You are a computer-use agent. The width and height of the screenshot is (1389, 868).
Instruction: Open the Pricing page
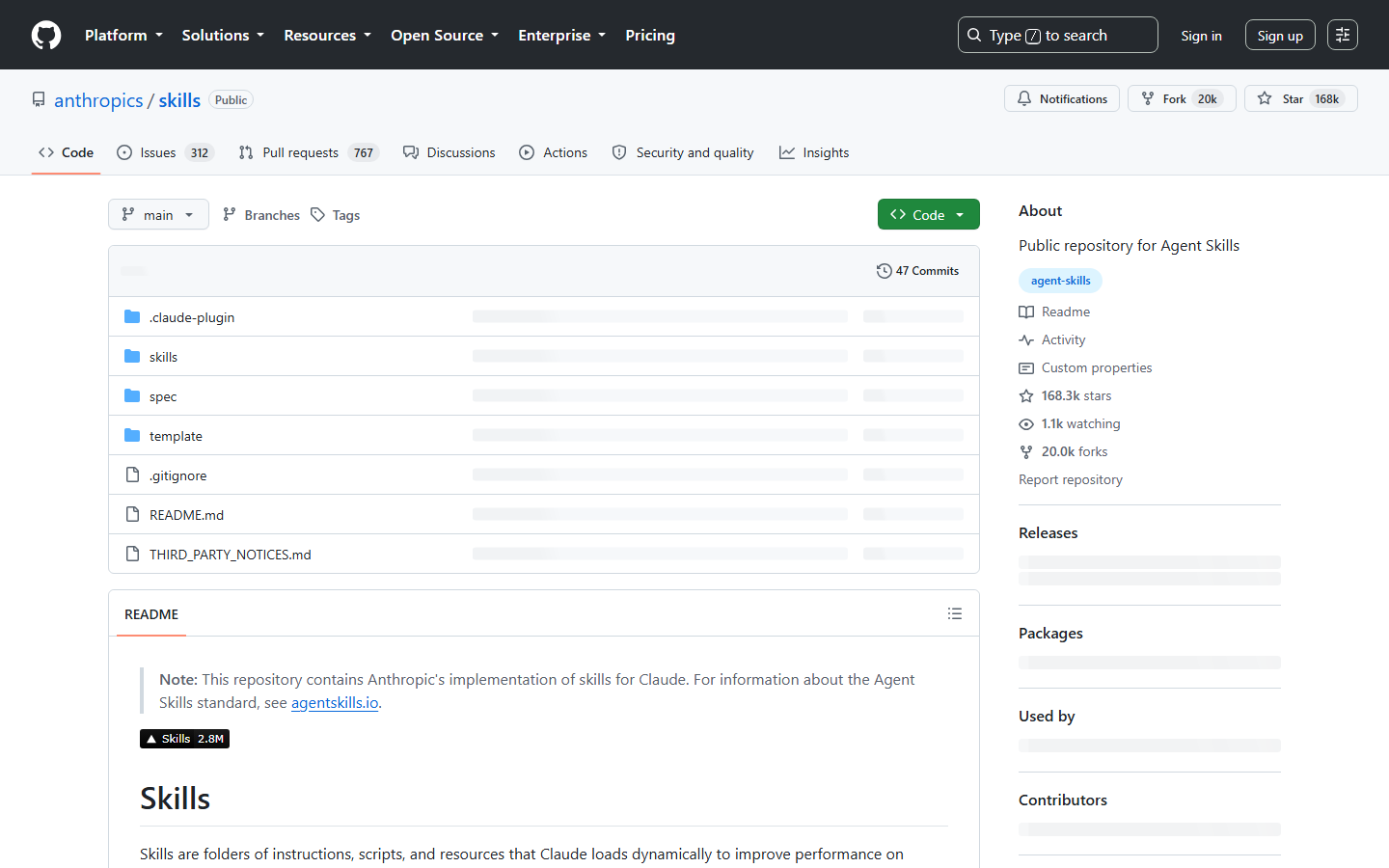(x=650, y=35)
